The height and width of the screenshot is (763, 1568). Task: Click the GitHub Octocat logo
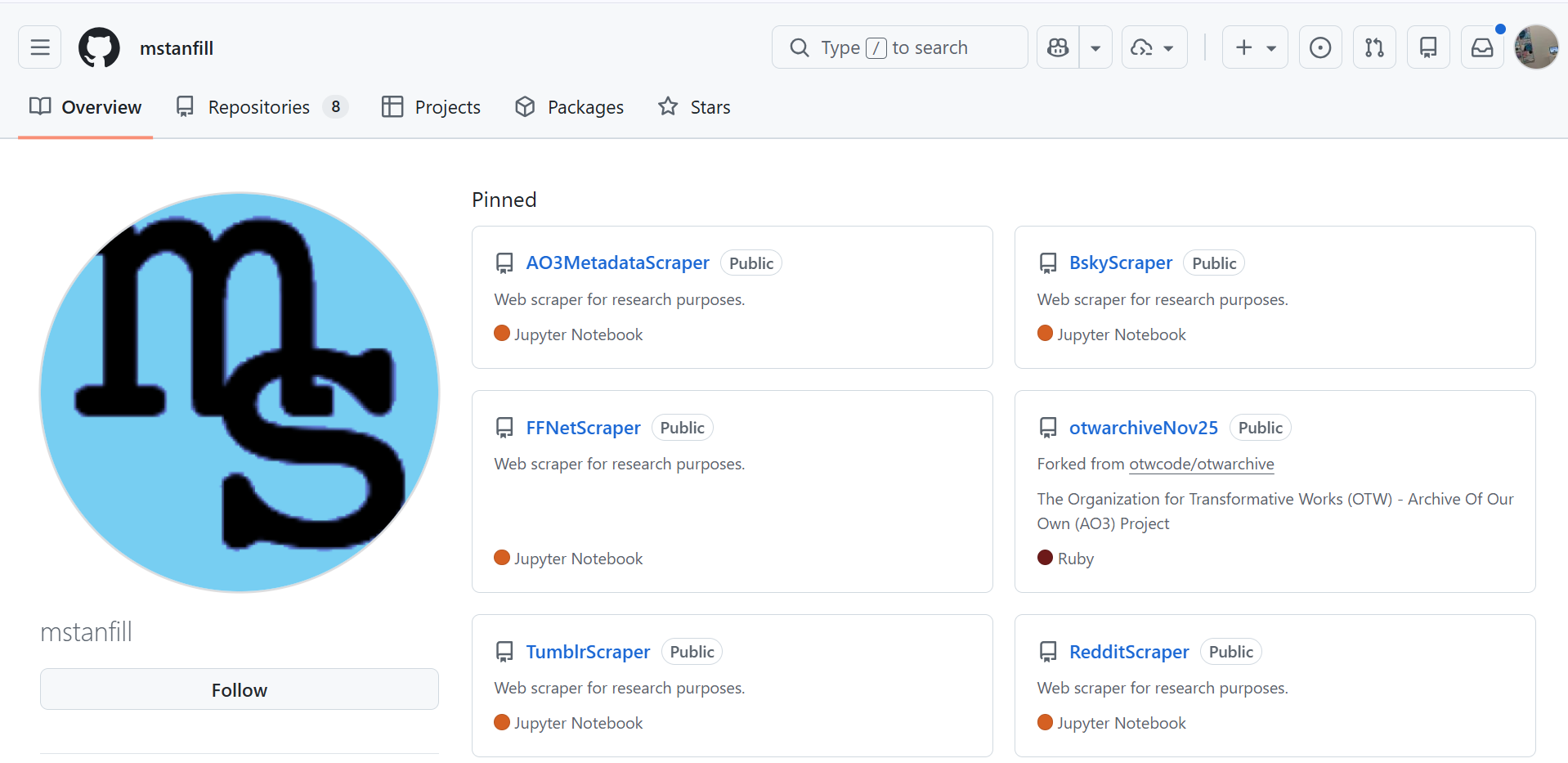coord(99,47)
